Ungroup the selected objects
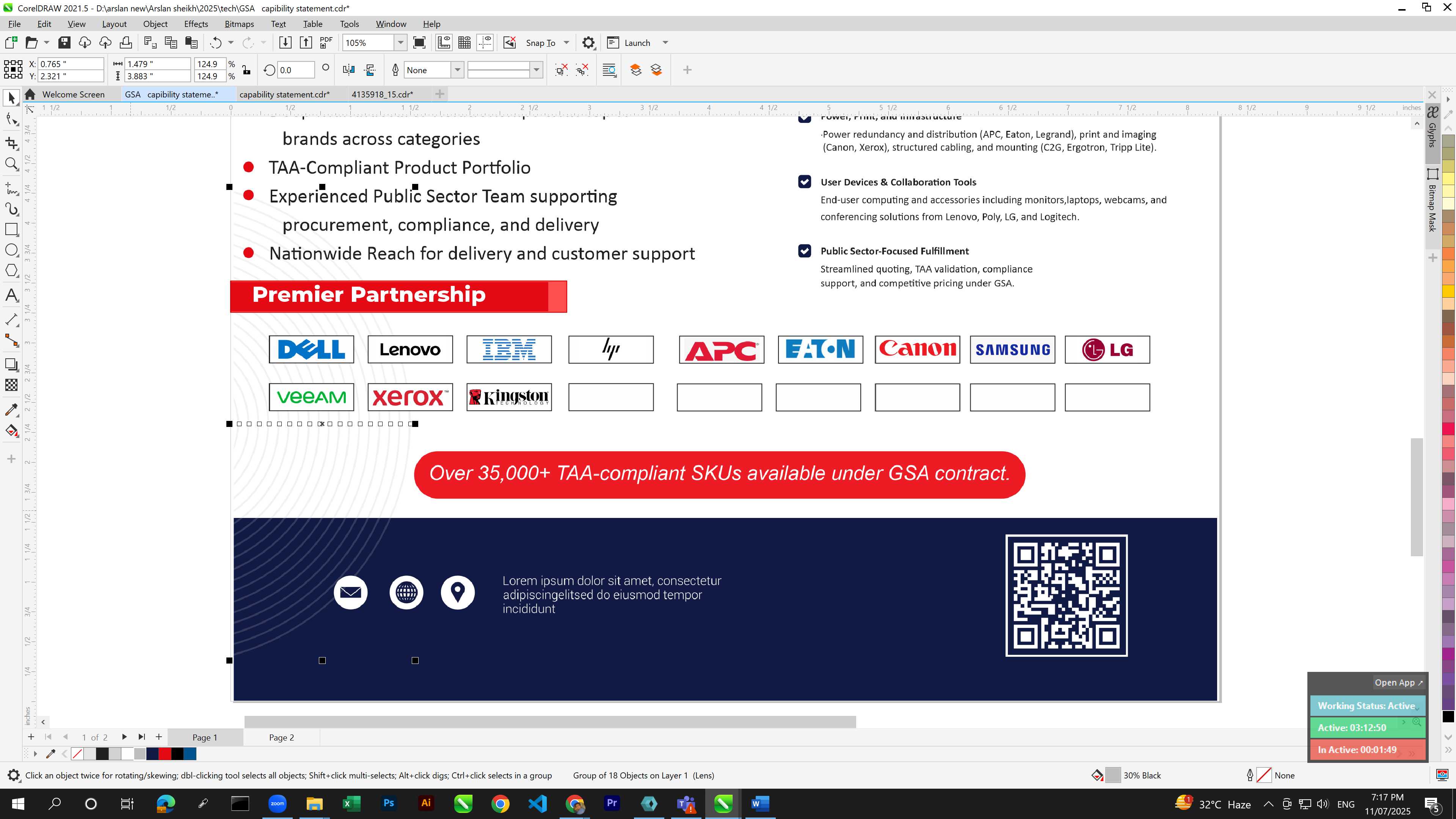The image size is (1456, 819). pyautogui.click(x=561, y=70)
